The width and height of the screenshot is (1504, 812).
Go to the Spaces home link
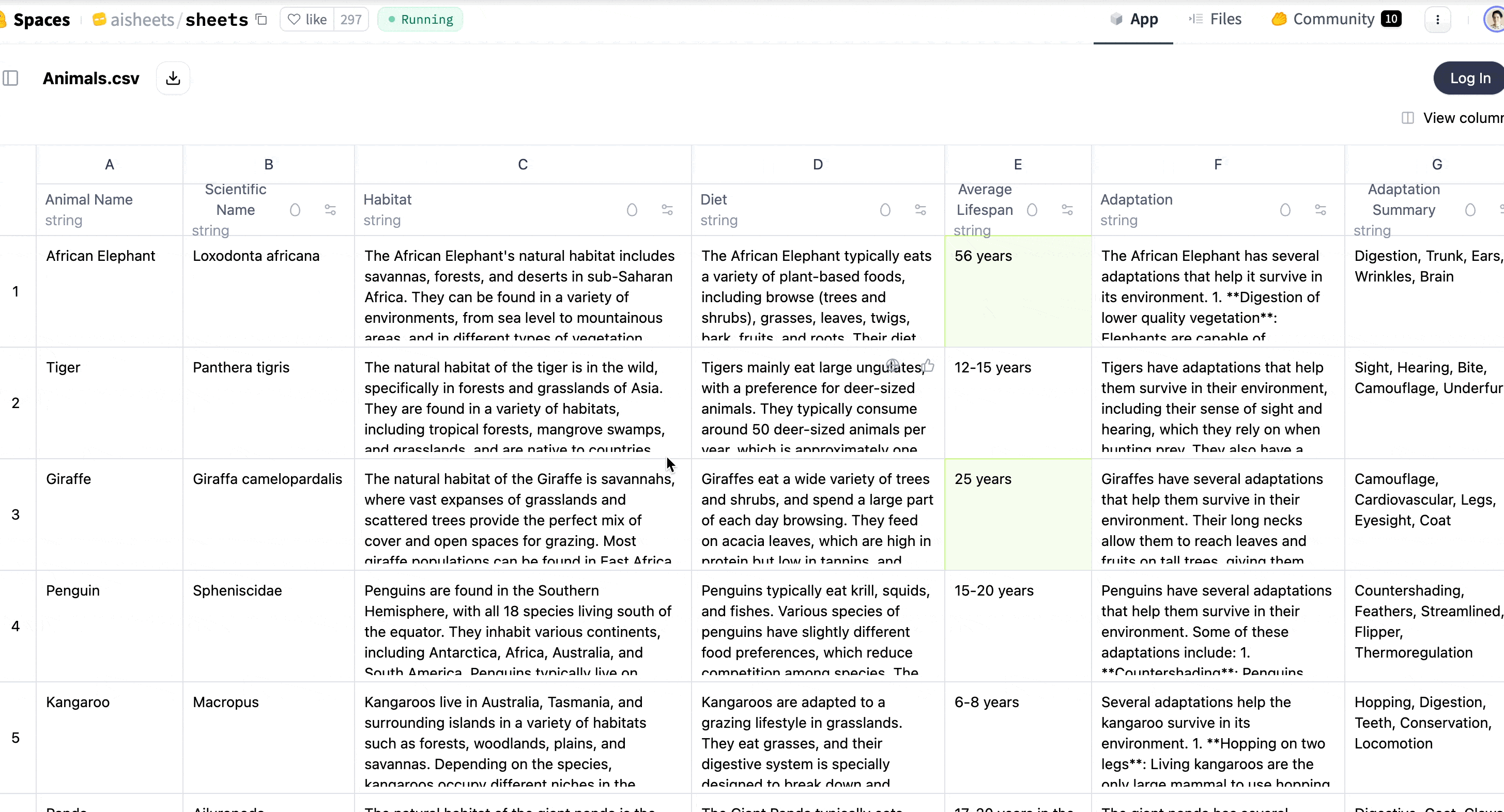coord(41,20)
